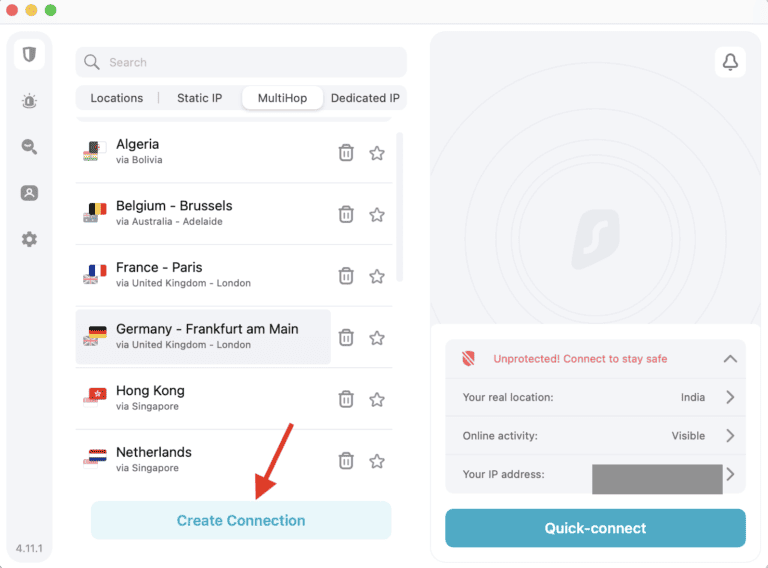Viewport: 768px width, 568px height.
Task: Open the account profile sidebar icon
Action: (x=29, y=193)
